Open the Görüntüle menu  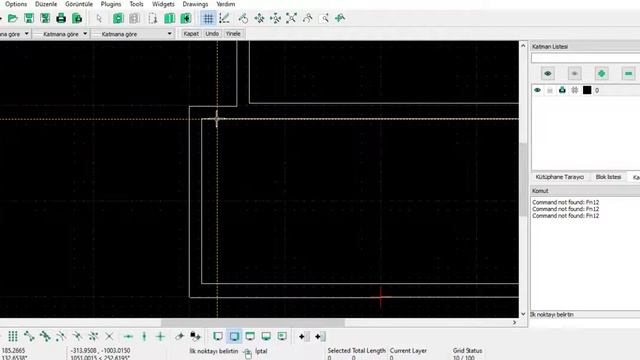click(79, 4)
